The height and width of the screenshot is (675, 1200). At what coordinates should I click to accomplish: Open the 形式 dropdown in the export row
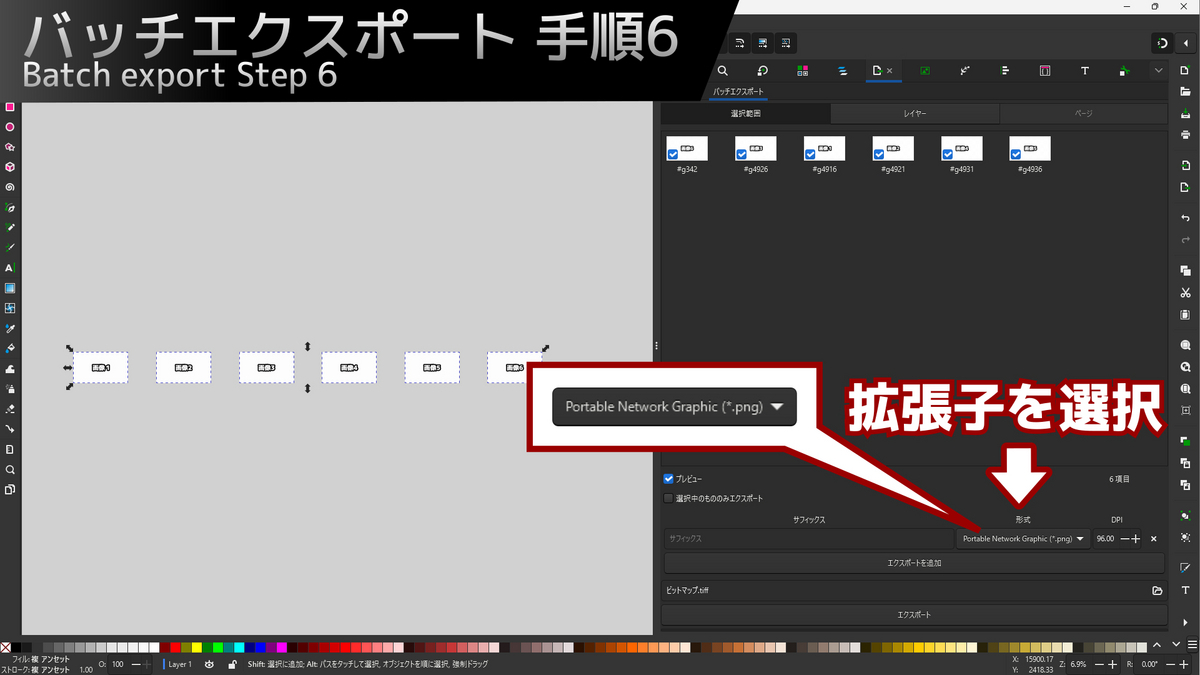(1020, 538)
